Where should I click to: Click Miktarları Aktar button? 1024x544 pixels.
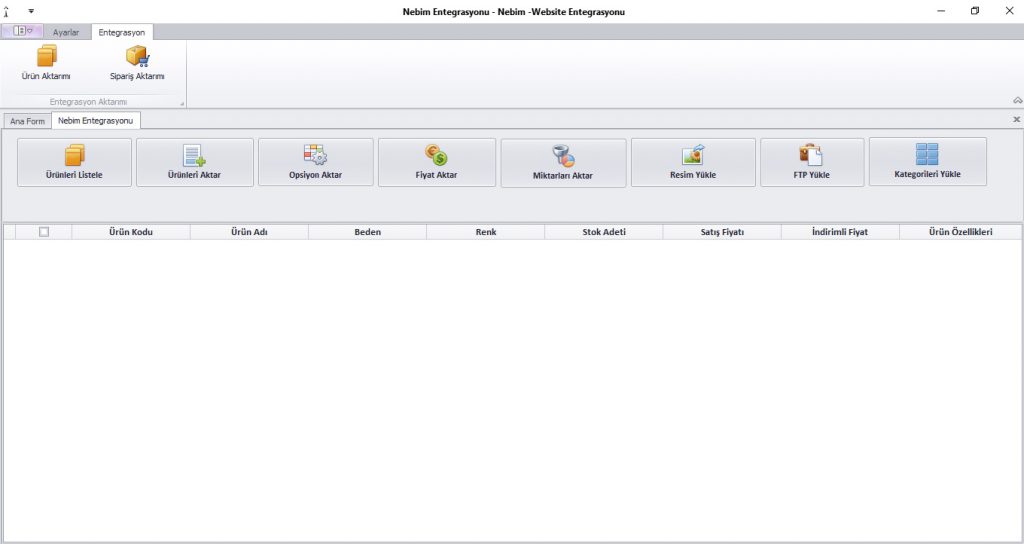(563, 163)
